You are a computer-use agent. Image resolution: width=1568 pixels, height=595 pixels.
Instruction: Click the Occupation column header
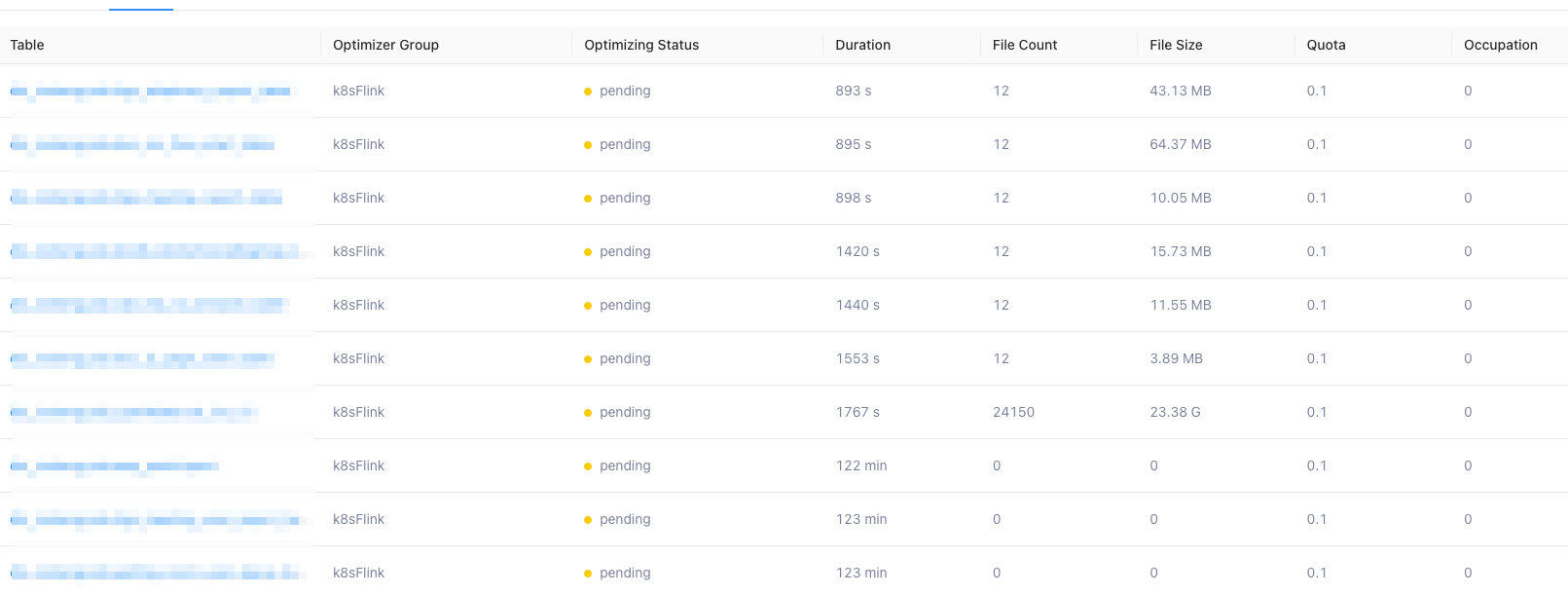tap(1501, 45)
